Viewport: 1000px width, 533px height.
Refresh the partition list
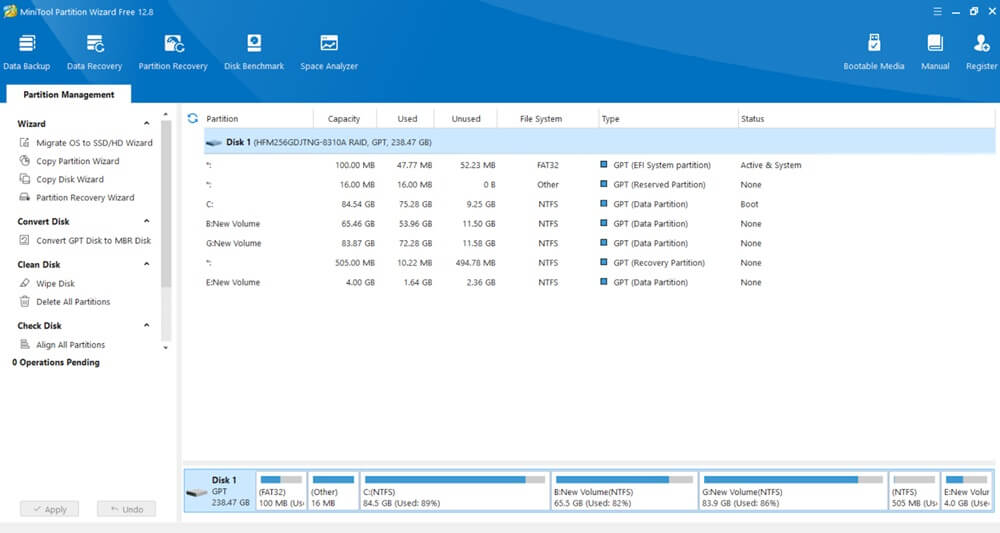click(x=193, y=119)
